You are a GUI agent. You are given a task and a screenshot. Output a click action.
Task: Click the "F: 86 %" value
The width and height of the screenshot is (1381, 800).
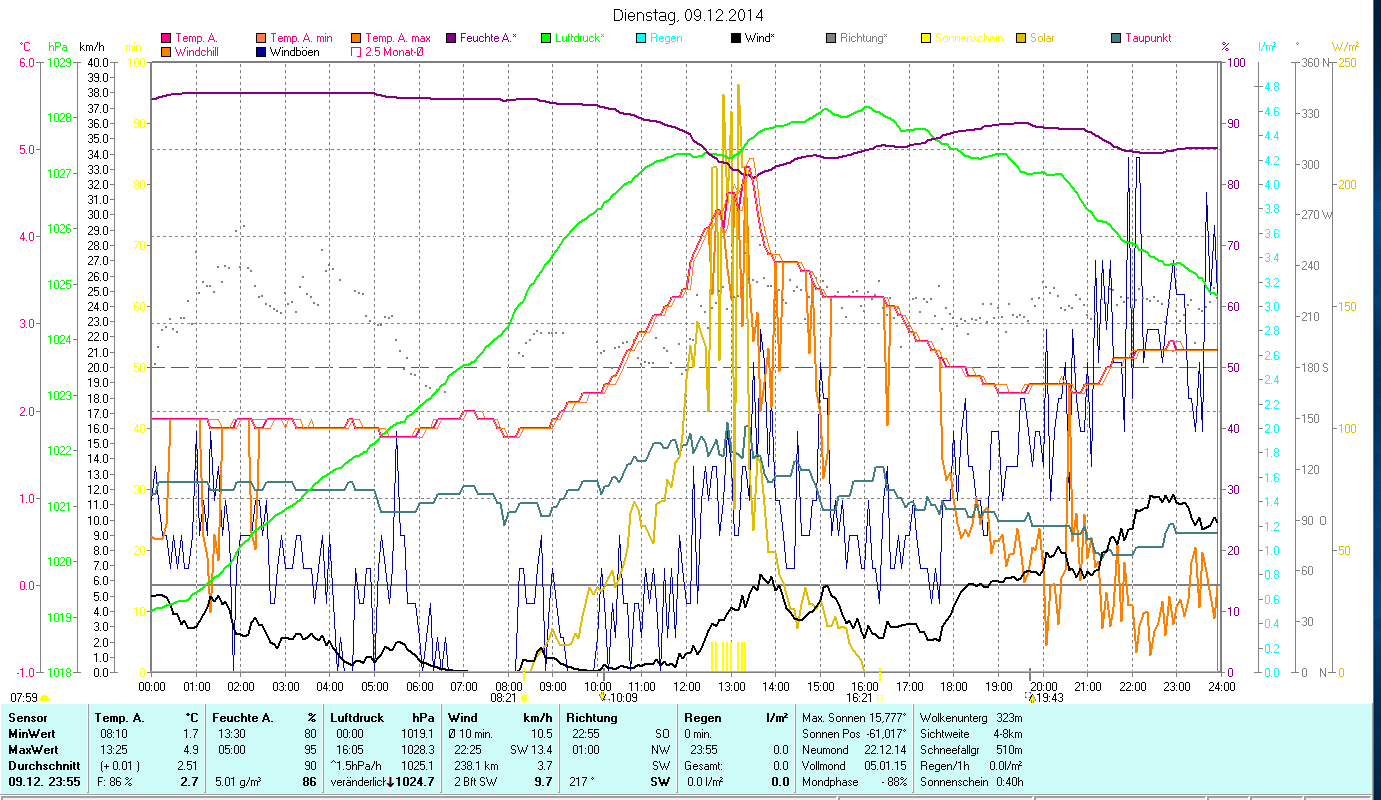click(x=115, y=782)
